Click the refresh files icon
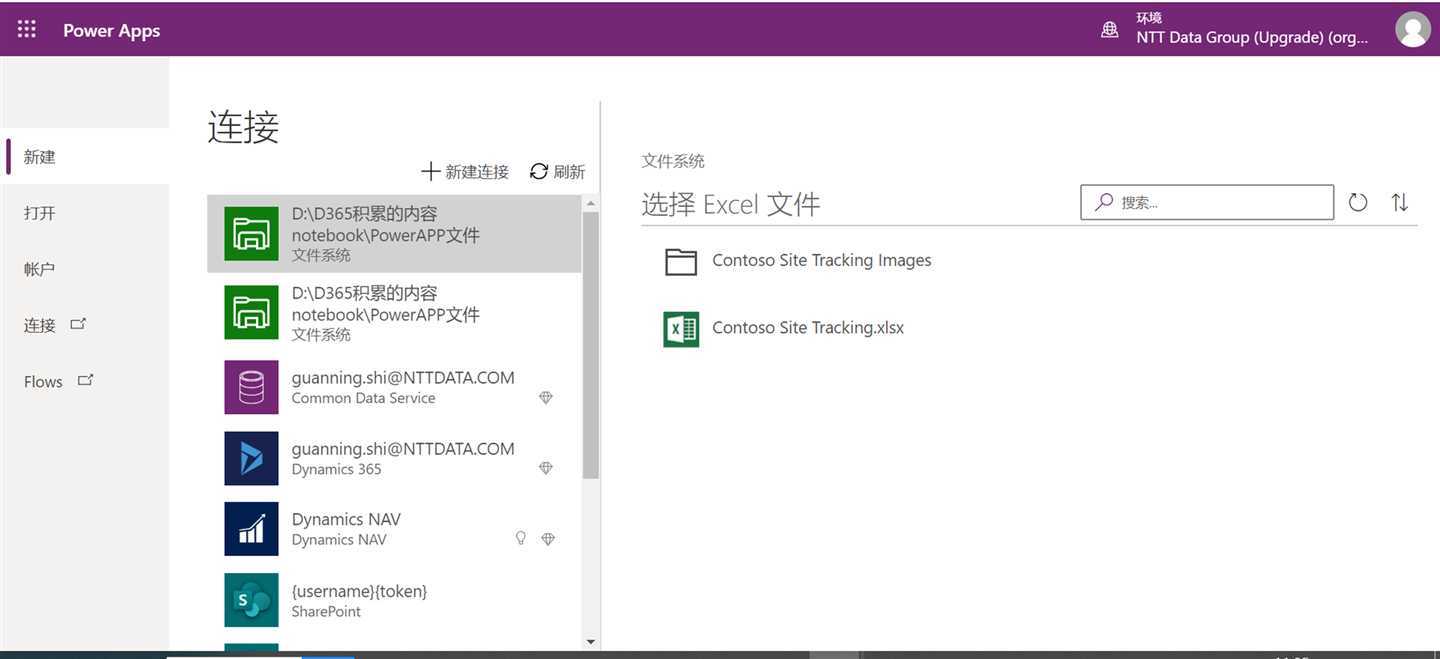This screenshot has width=1440, height=659. point(1357,202)
